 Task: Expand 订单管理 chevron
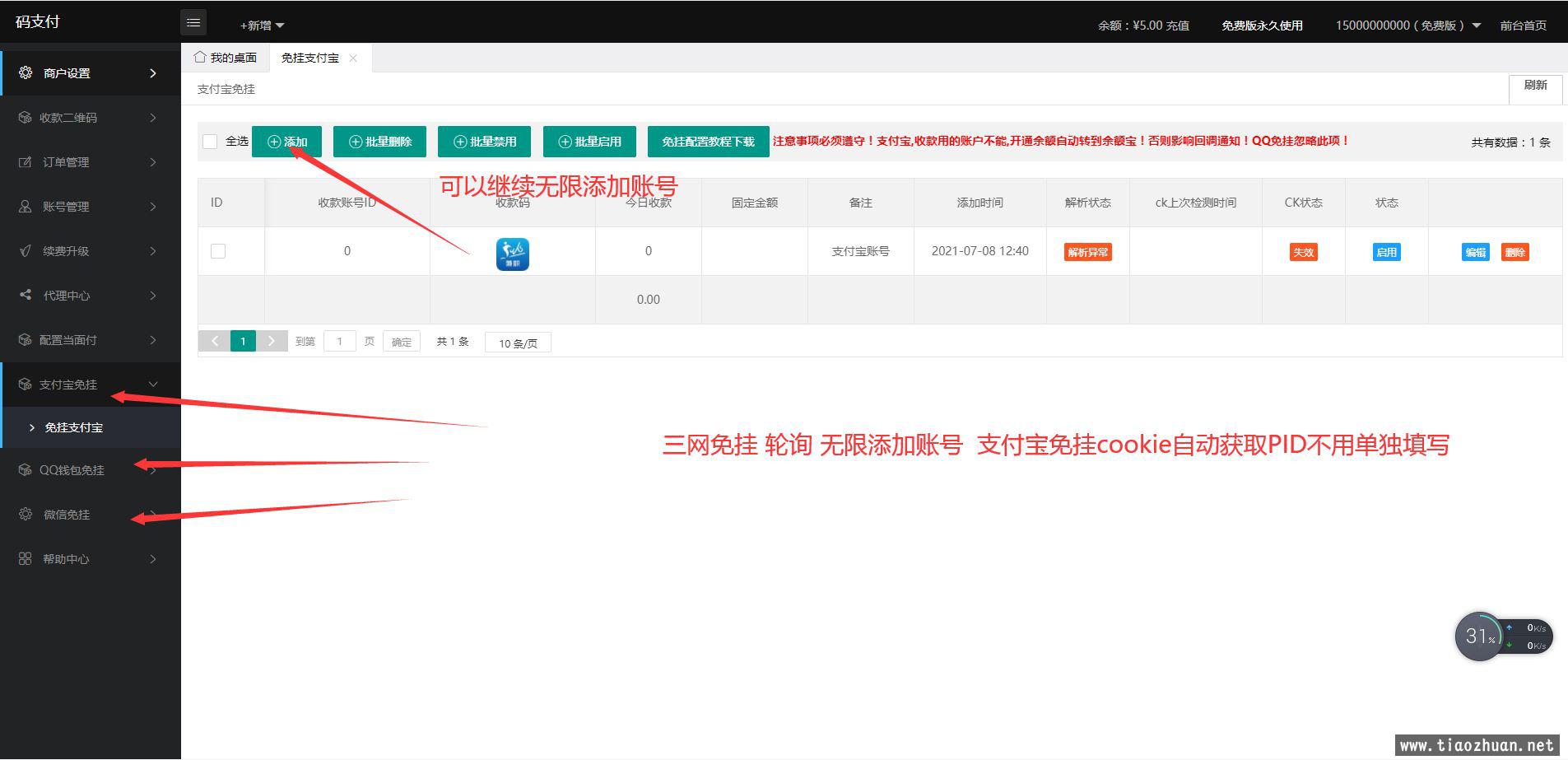[153, 162]
